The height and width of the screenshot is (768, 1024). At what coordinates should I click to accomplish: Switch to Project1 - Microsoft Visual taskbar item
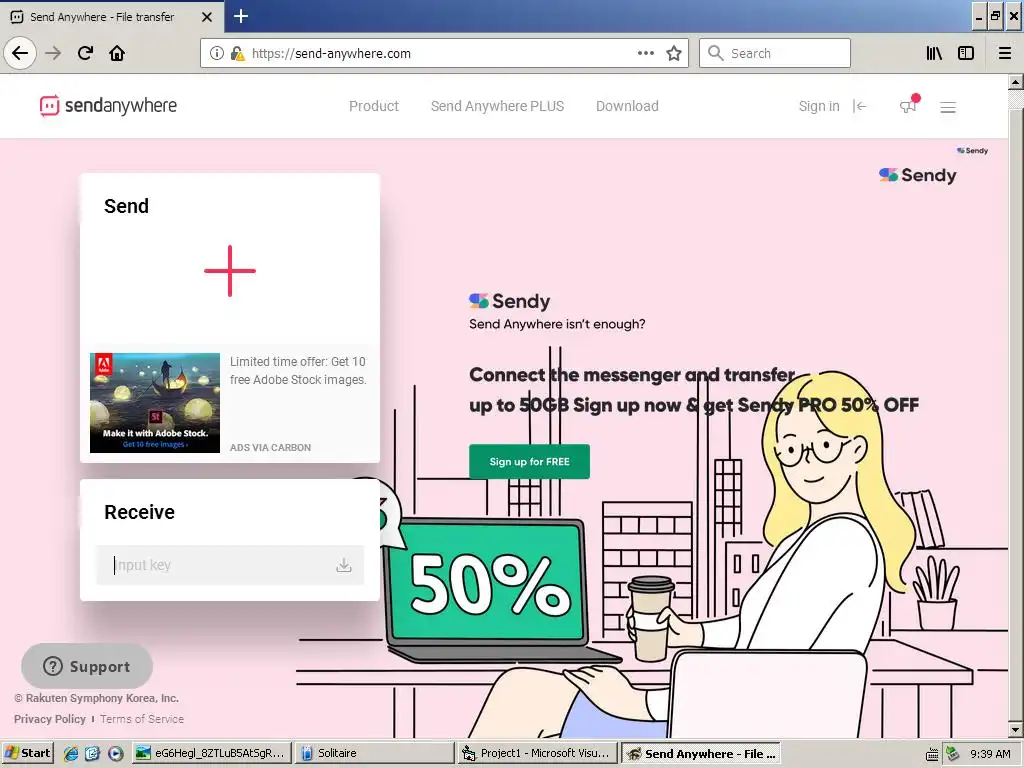537,753
